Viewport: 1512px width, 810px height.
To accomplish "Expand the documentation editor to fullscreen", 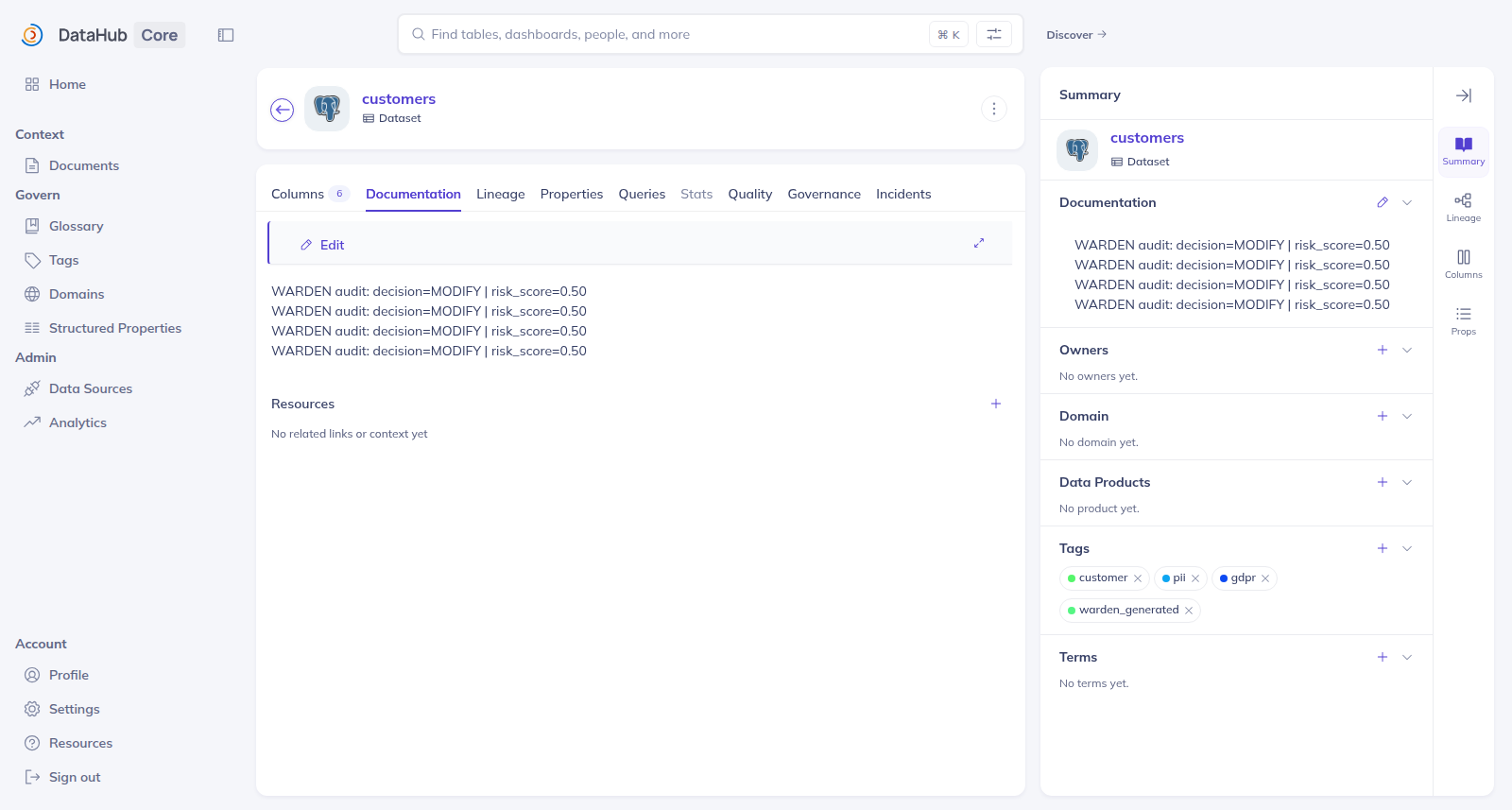I will [x=979, y=244].
